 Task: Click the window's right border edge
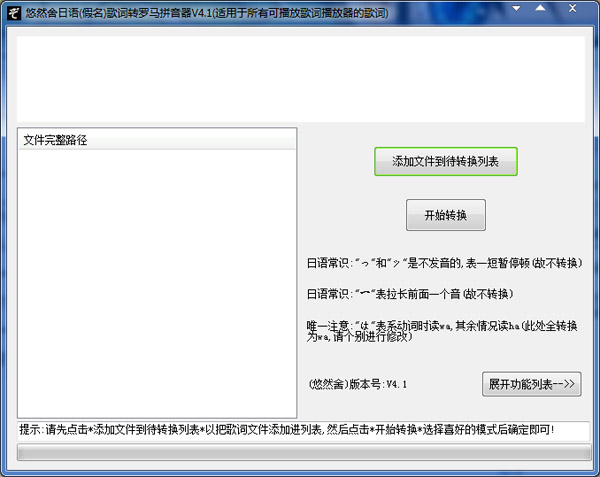coord(597,250)
